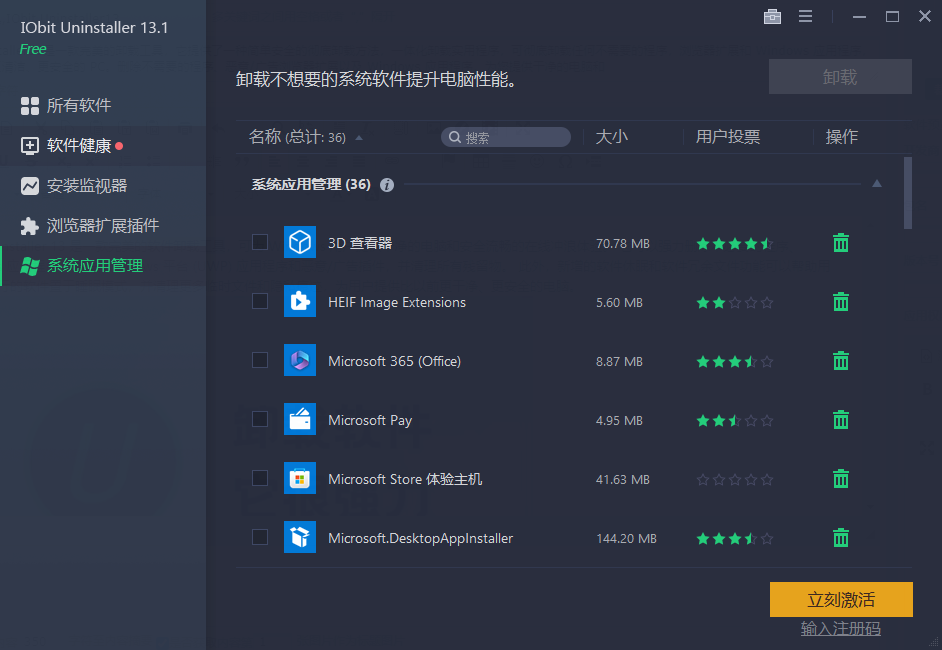The image size is (942, 650).
Task: Select Microsoft 365 (Office) checkbox
Action: coord(260,360)
